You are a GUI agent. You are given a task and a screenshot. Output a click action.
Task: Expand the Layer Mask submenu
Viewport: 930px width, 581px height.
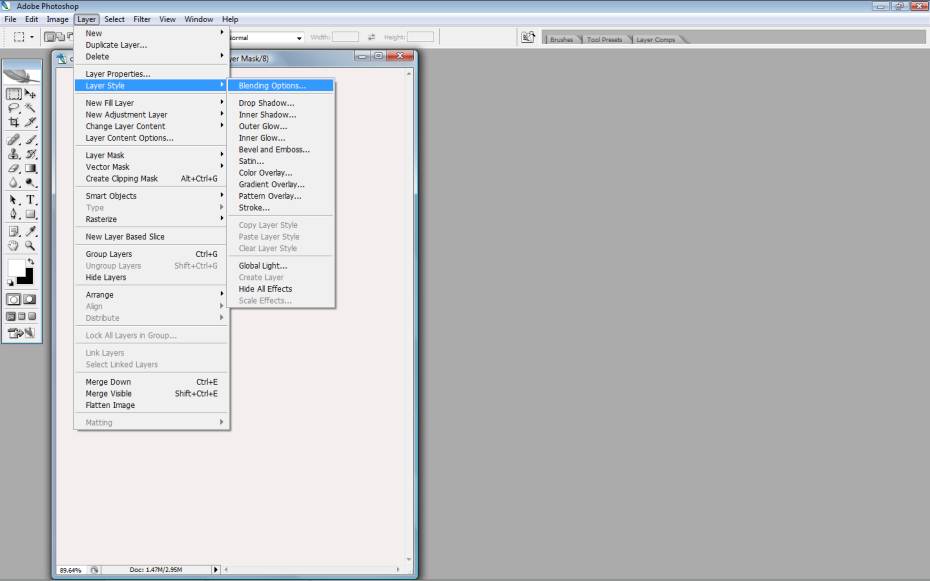click(x=151, y=155)
